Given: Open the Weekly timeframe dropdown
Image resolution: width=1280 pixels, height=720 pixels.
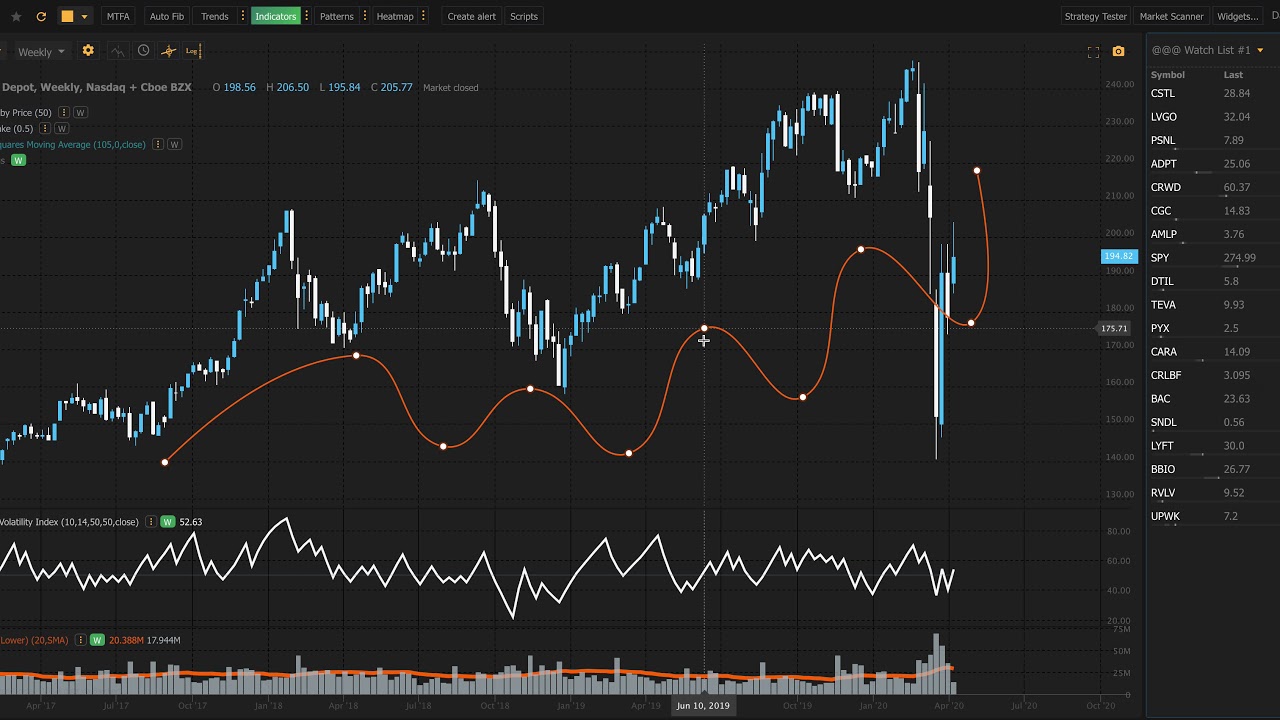Looking at the screenshot, I should coord(40,52).
